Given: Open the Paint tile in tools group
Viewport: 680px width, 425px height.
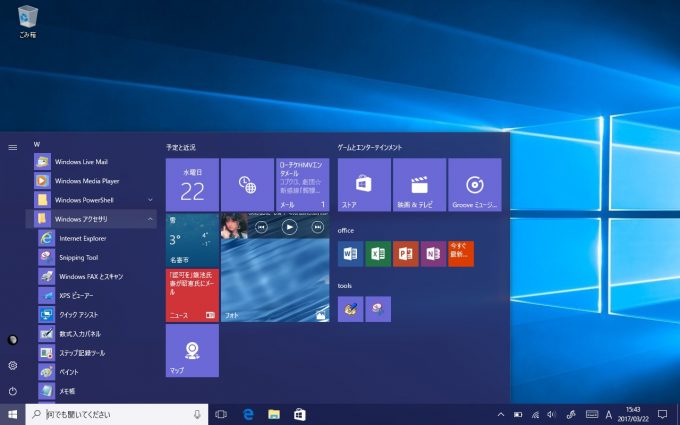Looking at the screenshot, I should 350,309.
